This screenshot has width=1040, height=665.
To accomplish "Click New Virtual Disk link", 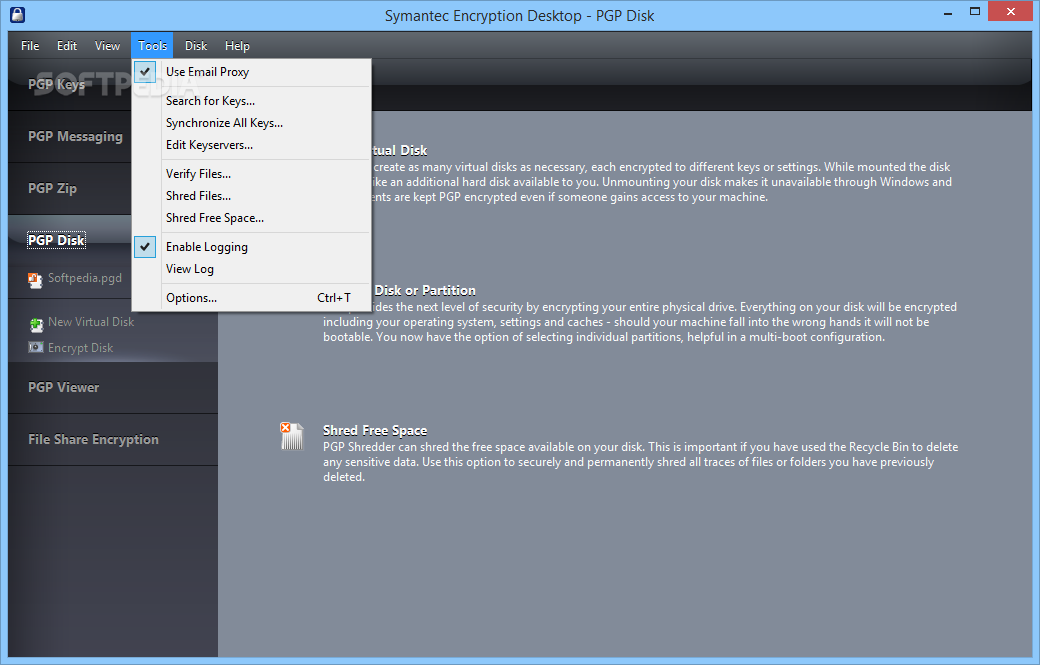I will pyautogui.click(x=91, y=322).
